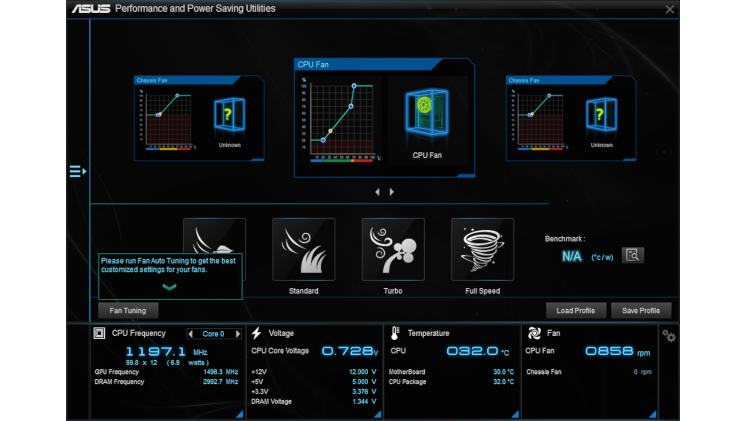
Task: Go to next fan with right arrow
Action: (x=392, y=192)
